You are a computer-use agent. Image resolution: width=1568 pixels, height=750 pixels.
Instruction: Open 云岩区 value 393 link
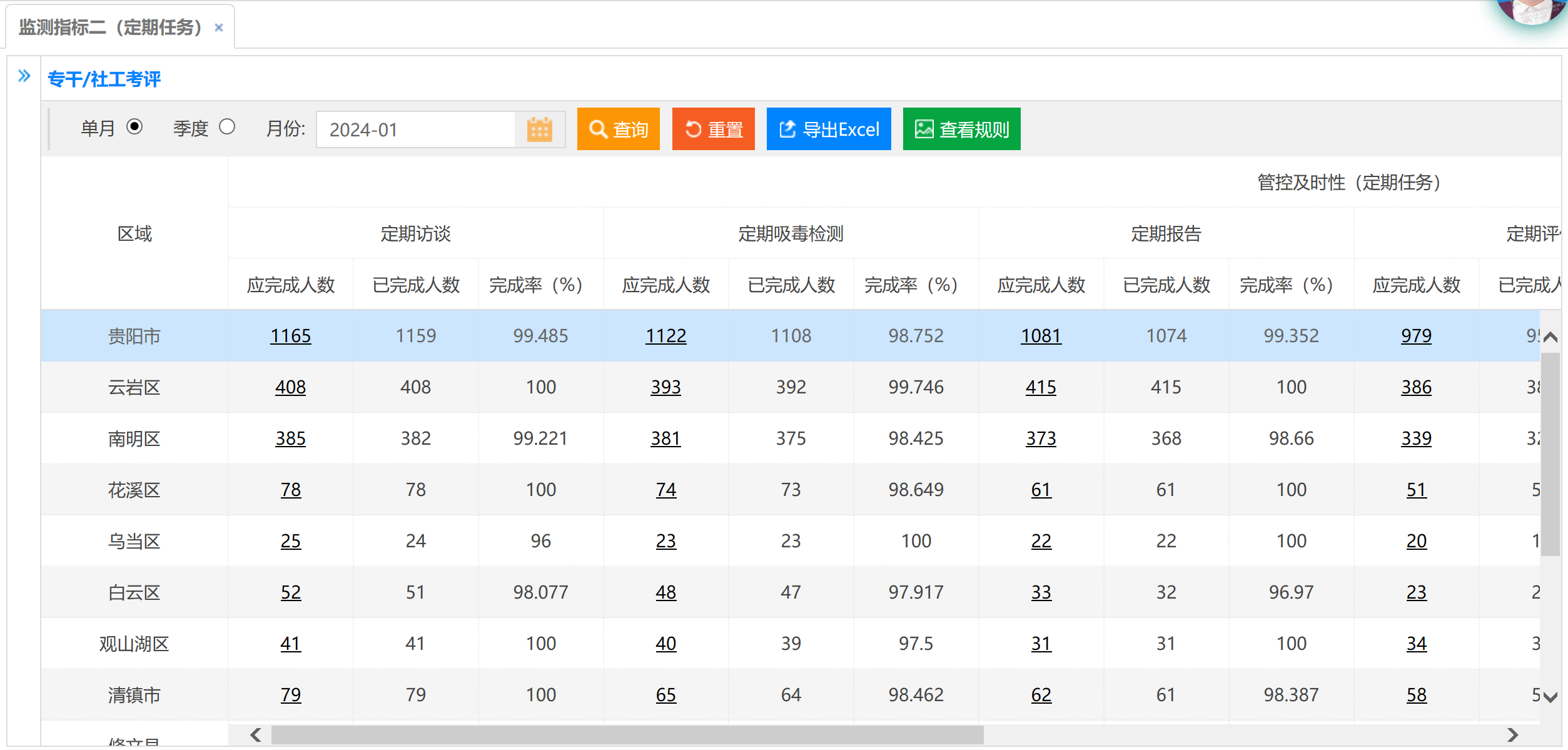666,387
